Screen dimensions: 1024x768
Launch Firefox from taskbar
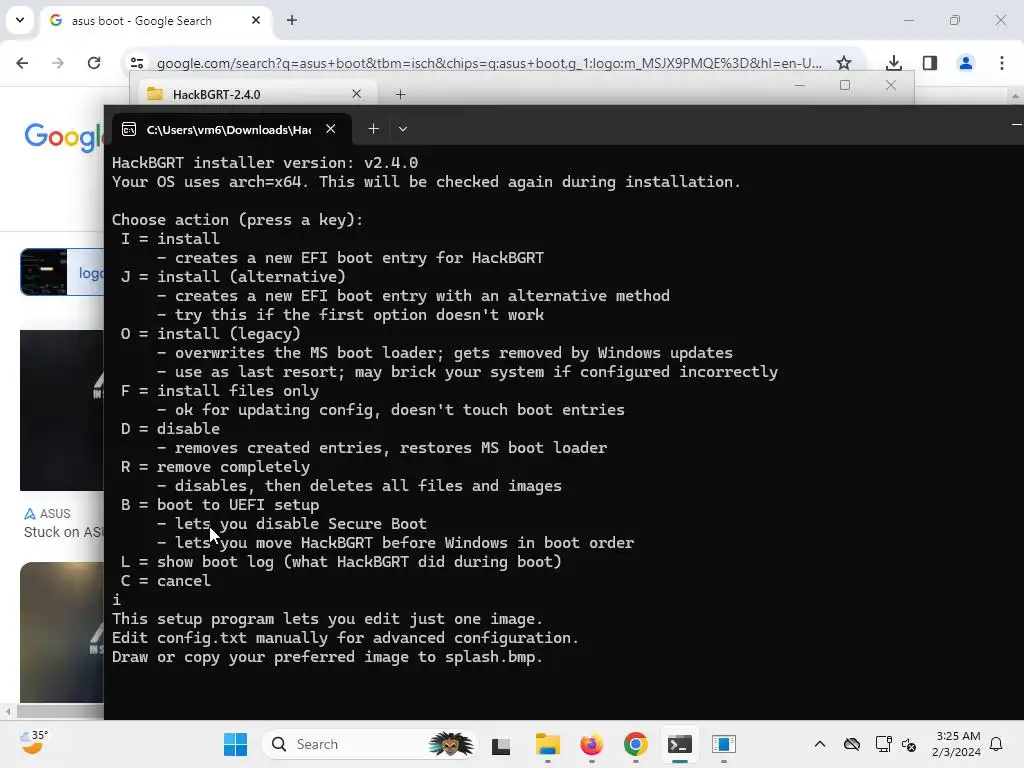coord(592,744)
